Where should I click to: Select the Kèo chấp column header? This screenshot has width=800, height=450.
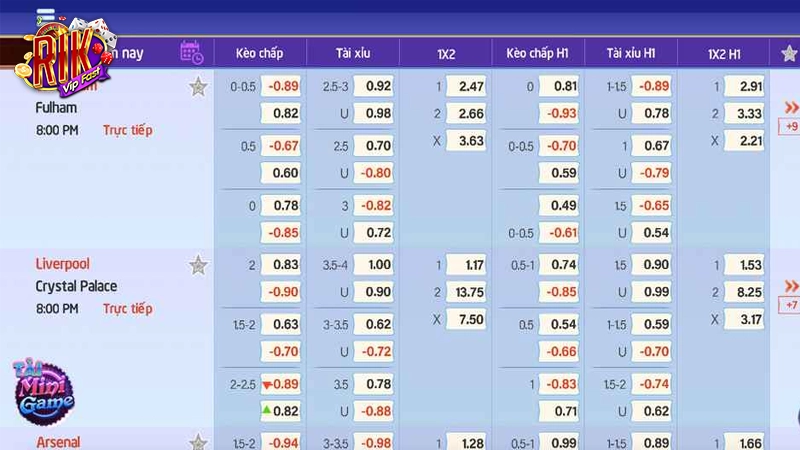[259, 53]
